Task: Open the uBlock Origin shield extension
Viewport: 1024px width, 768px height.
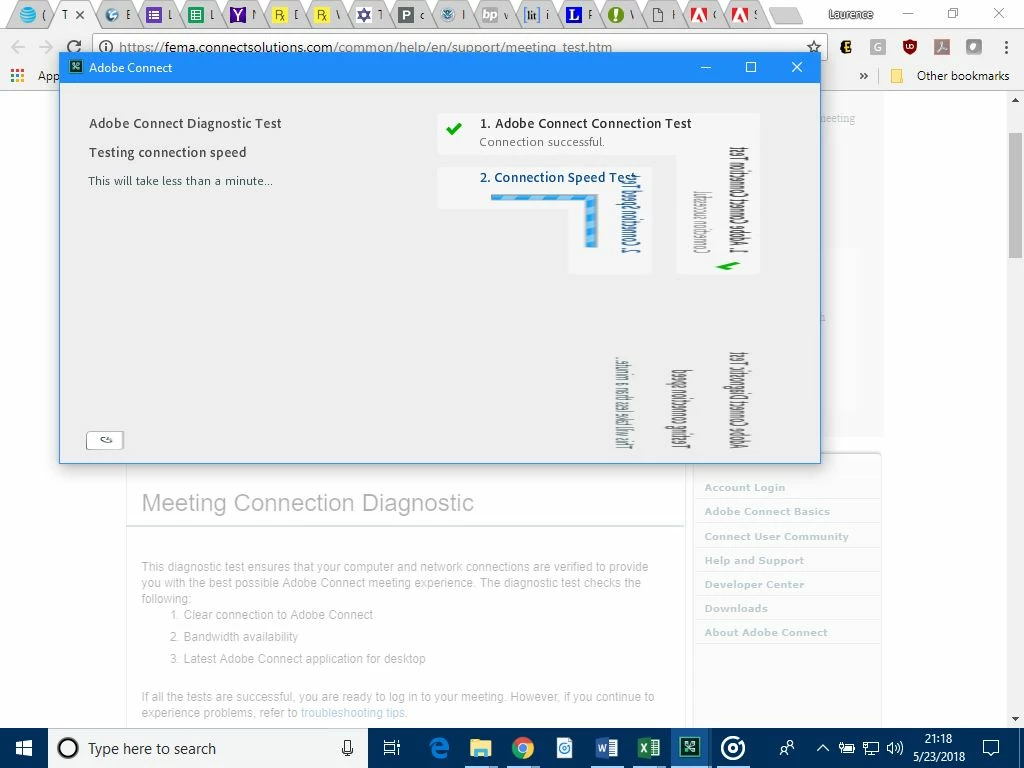Action: point(910,47)
